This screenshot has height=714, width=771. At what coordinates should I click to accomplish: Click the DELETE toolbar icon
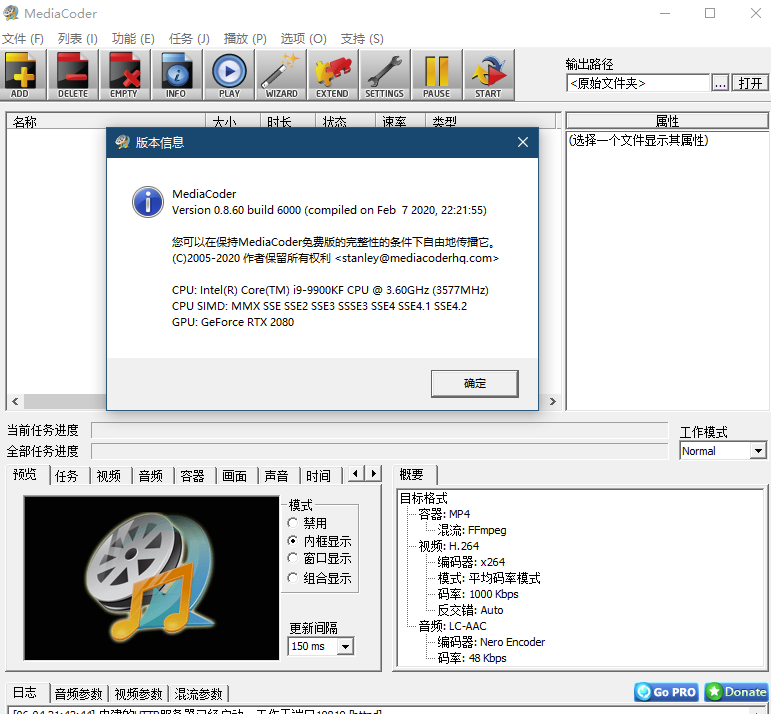[x=72, y=75]
